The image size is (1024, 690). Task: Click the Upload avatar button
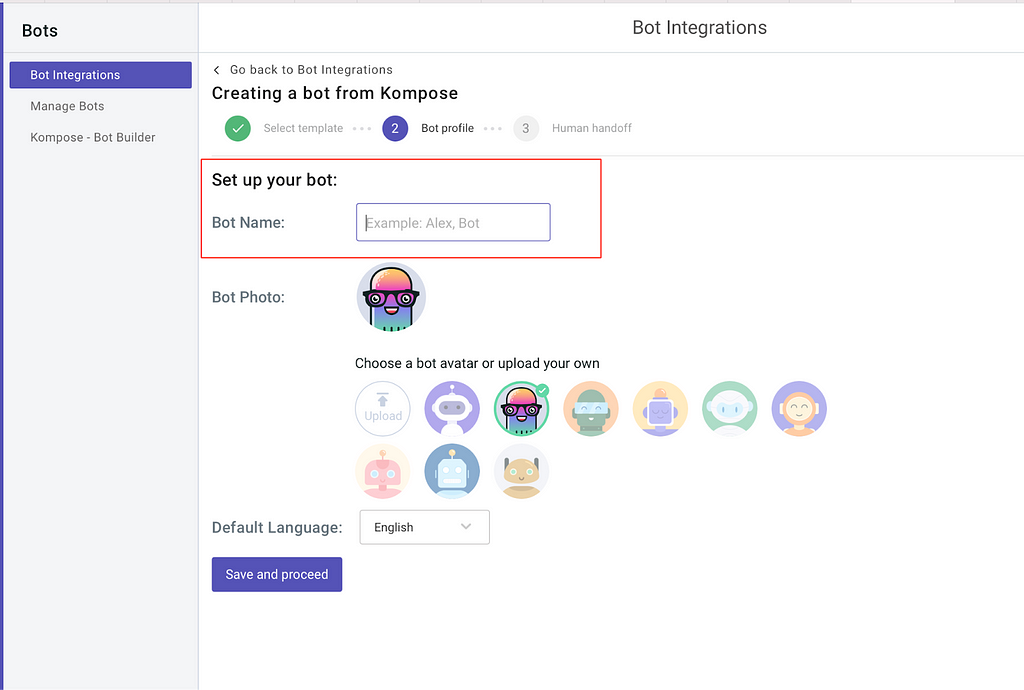[383, 408]
